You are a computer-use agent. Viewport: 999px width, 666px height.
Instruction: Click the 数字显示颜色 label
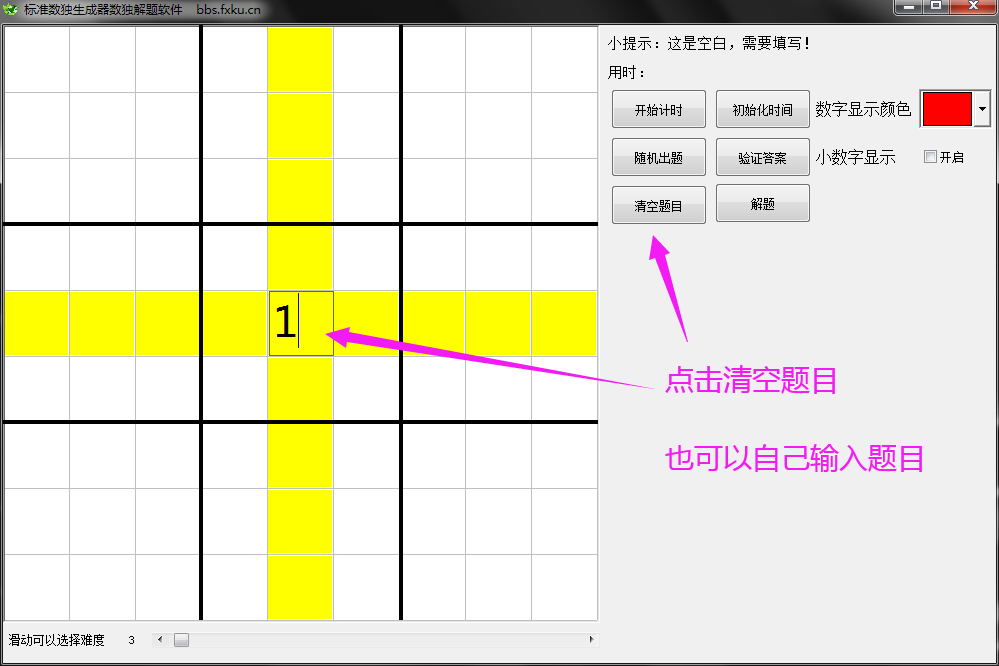[x=863, y=109]
